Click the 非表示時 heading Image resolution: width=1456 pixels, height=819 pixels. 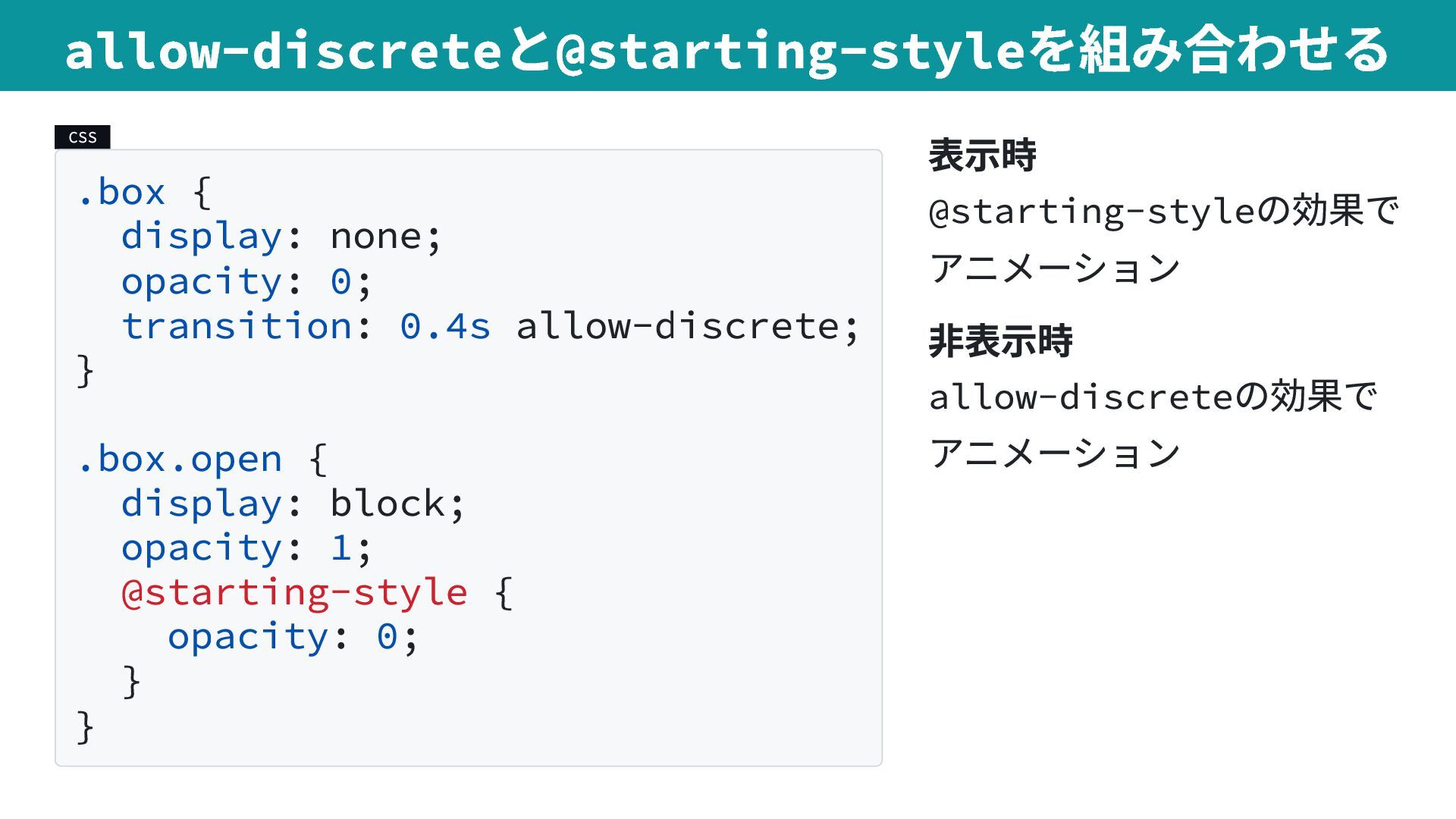(1000, 340)
